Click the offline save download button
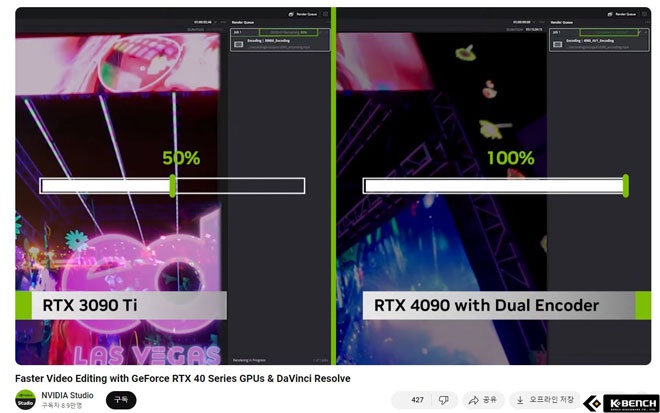Viewport: 660px width, 413px height. (544, 400)
